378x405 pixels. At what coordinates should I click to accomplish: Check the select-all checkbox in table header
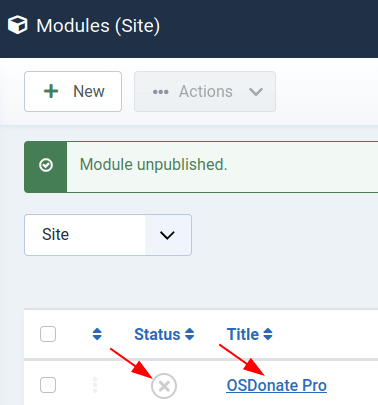48,334
